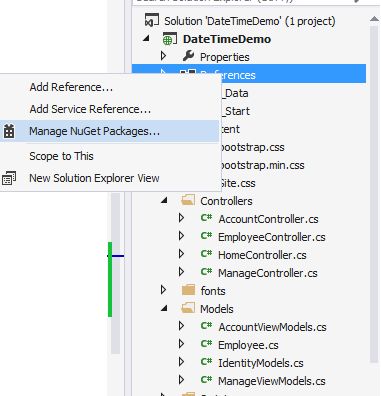Open AccountViewModels.cs file
The height and width of the screenshot is (396, 381).
(272, 327)
